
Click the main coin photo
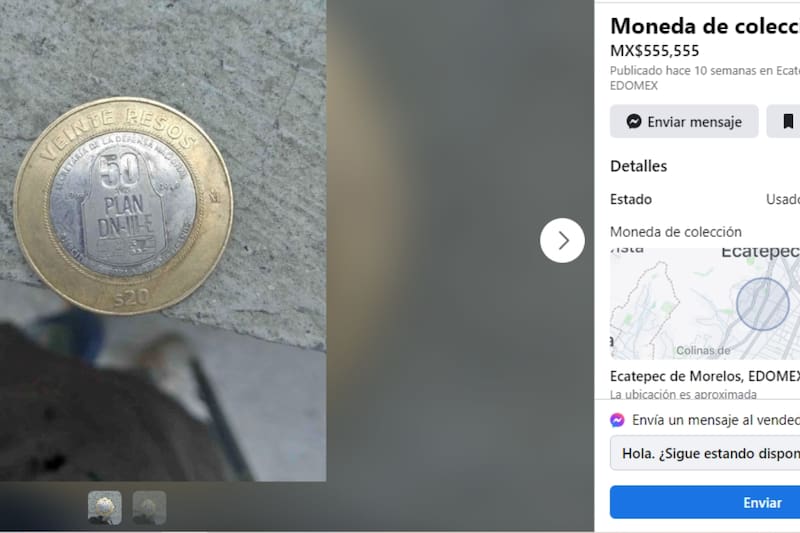point(163,241)
